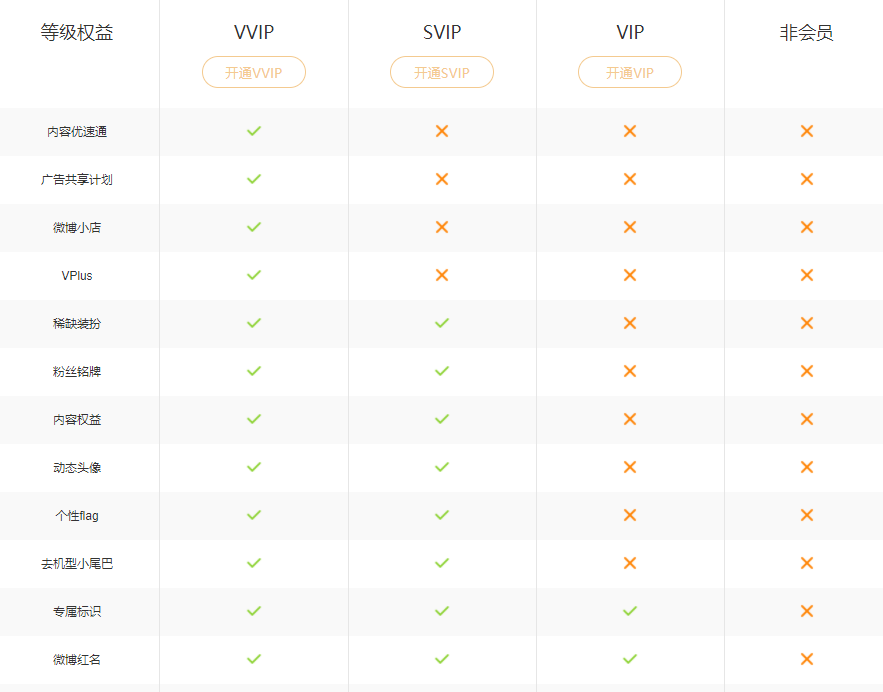Click VIP cross icon for 粉丝铭牌
This screenshot has height=692, width=883.
click(630, 371)
